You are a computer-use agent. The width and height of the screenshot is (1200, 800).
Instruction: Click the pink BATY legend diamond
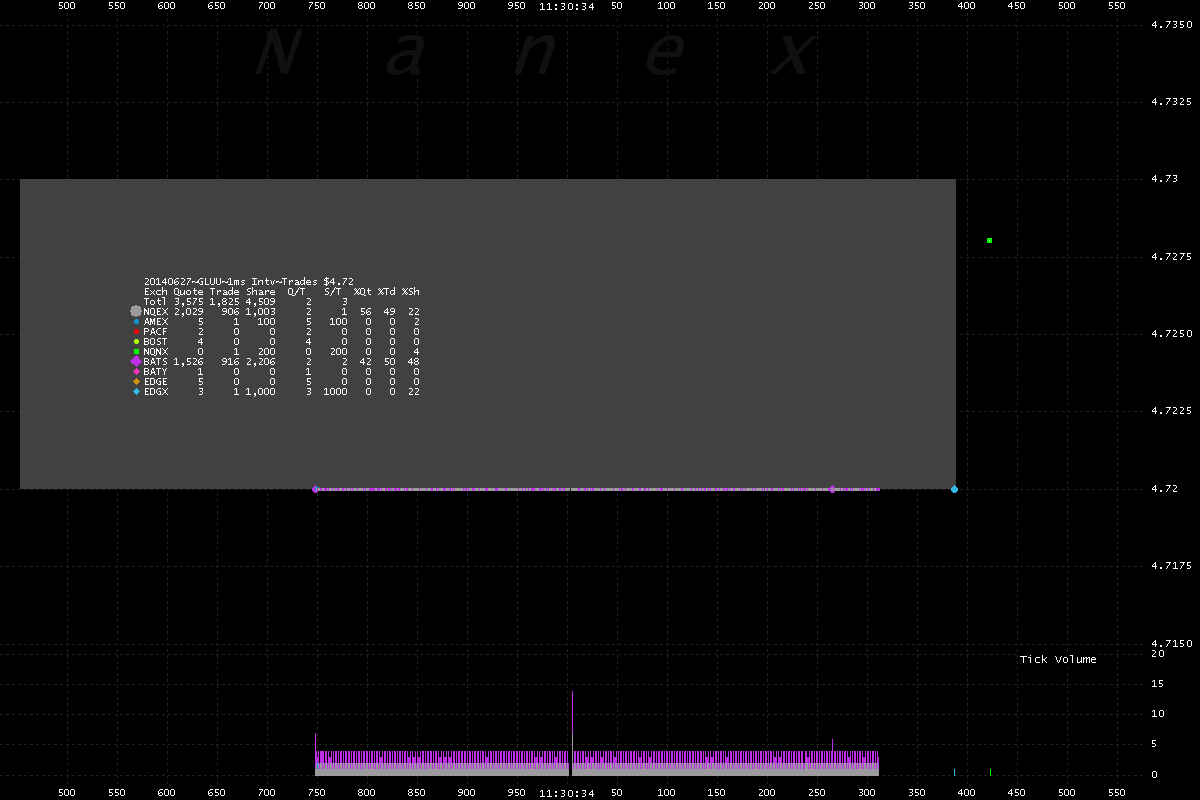(x=136, y=372)
